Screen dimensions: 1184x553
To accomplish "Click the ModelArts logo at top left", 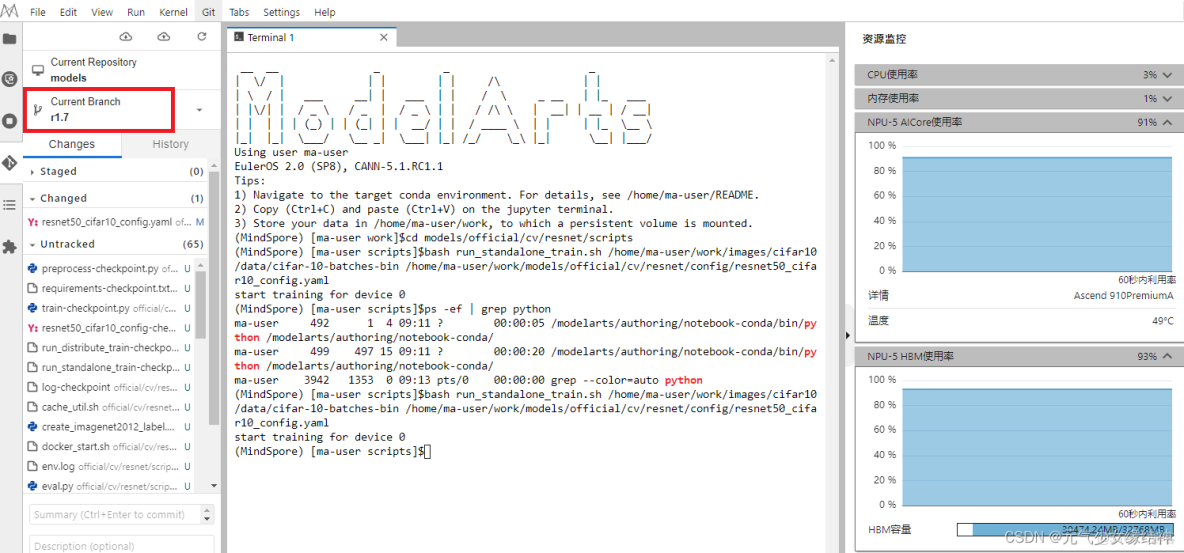I will tap(10, 12).
